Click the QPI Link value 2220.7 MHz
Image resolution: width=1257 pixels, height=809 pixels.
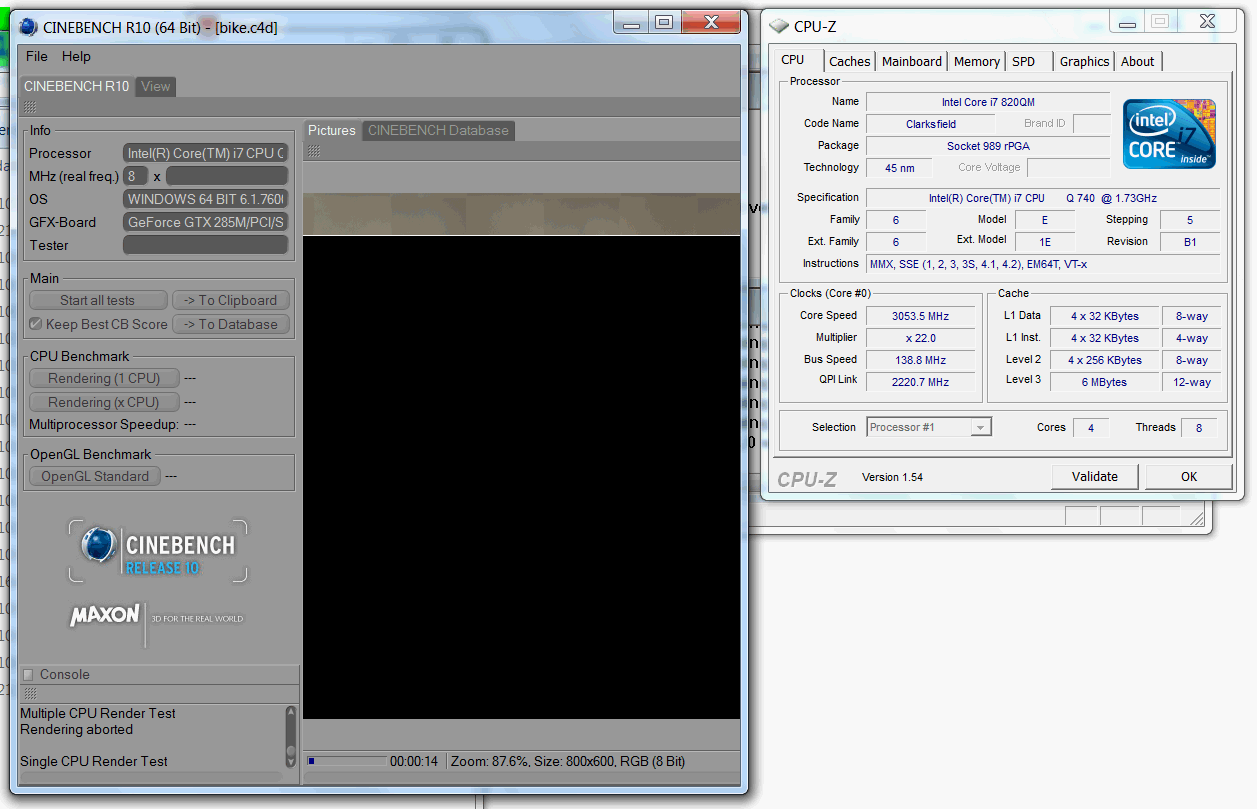[921, 382]
